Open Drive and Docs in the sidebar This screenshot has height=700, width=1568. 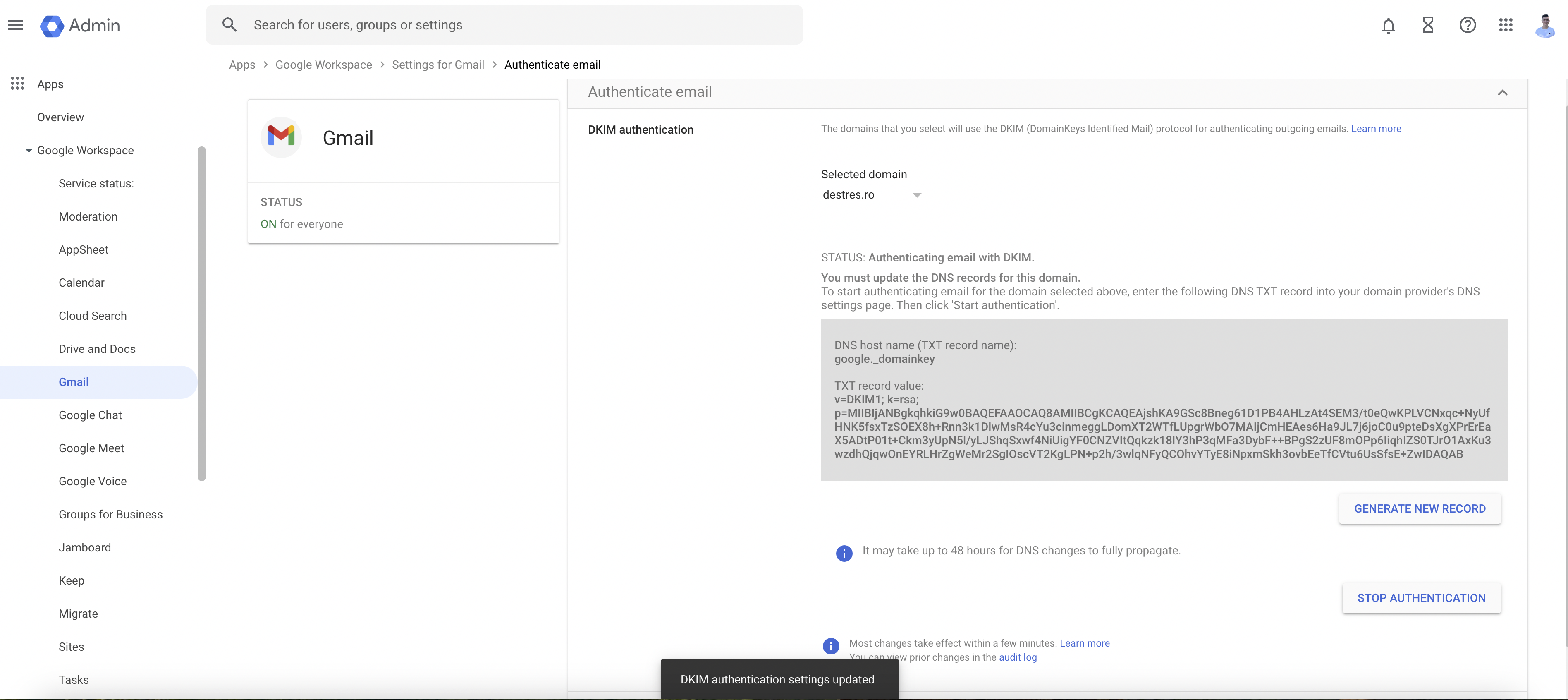tap(97, 349)
